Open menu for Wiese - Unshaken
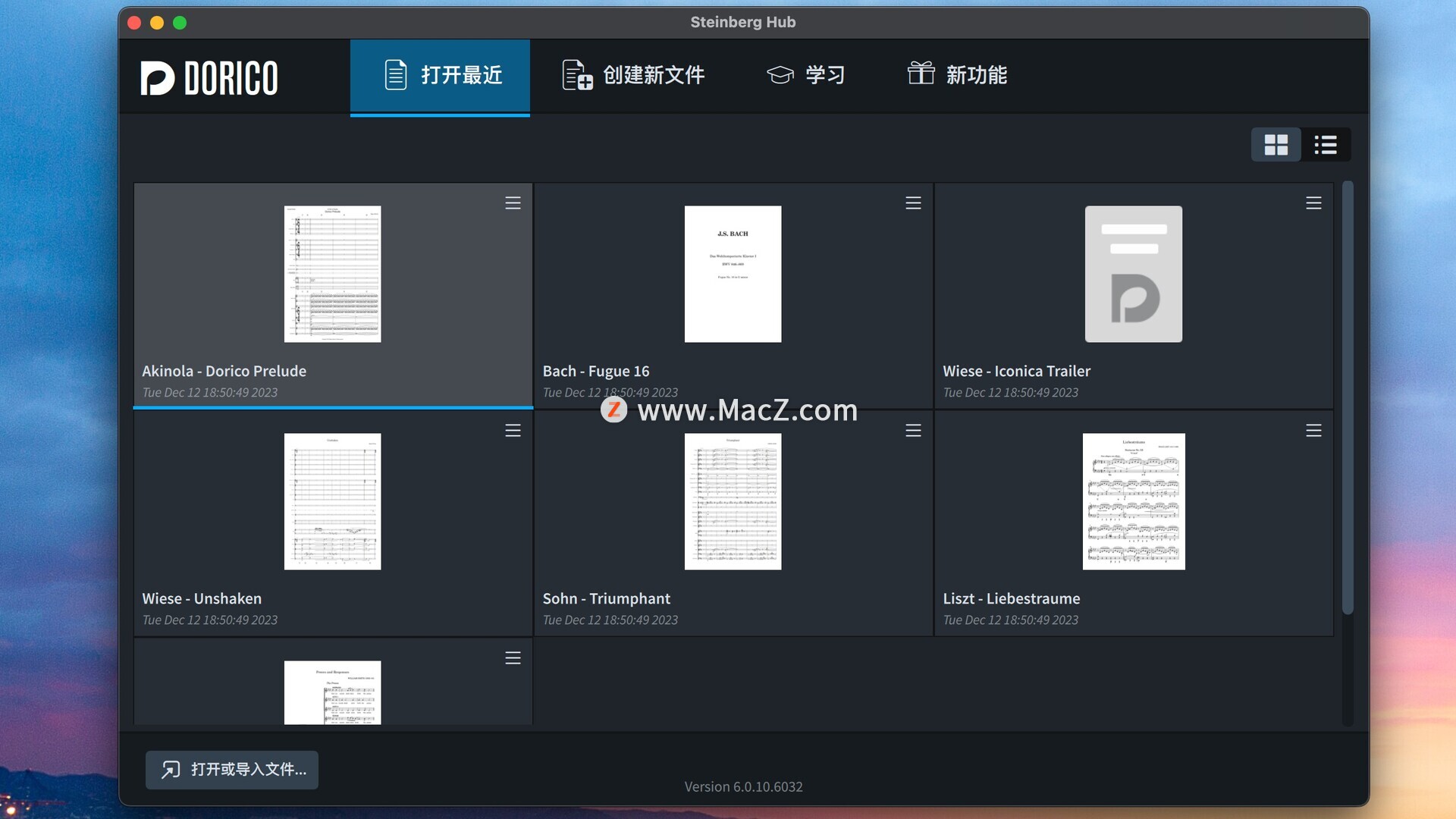1456x819 pixels. tap(513, 431)
